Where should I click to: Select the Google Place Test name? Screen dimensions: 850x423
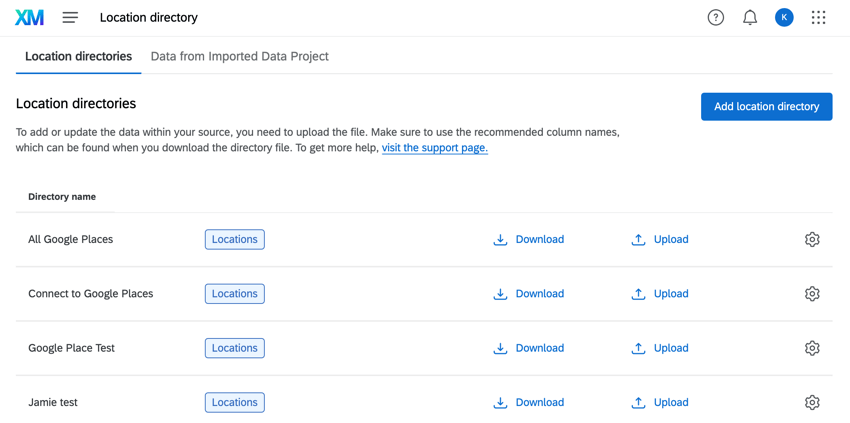click(x=72, y=348)
